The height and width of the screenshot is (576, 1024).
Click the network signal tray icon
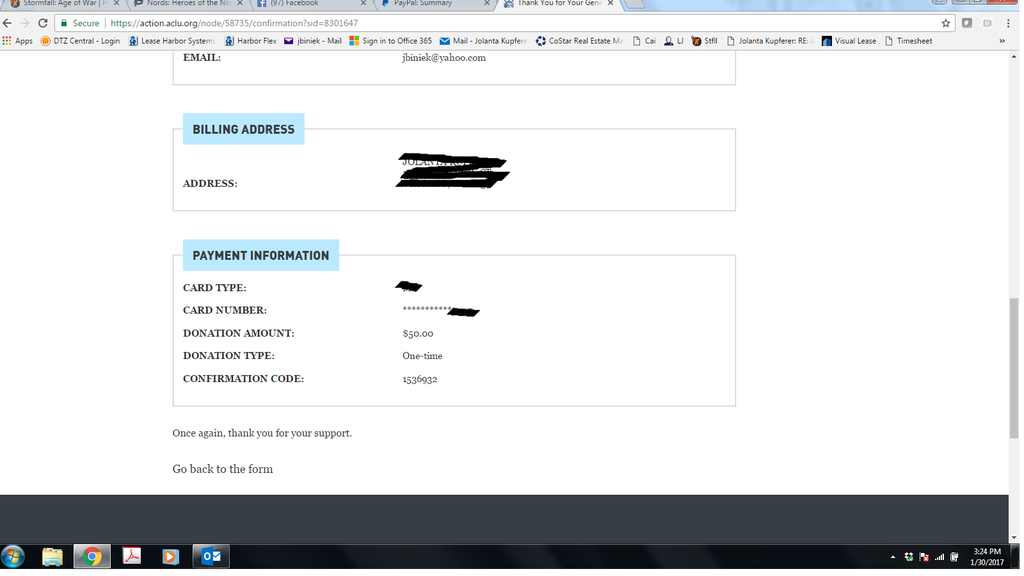click(x=939, y=557)
